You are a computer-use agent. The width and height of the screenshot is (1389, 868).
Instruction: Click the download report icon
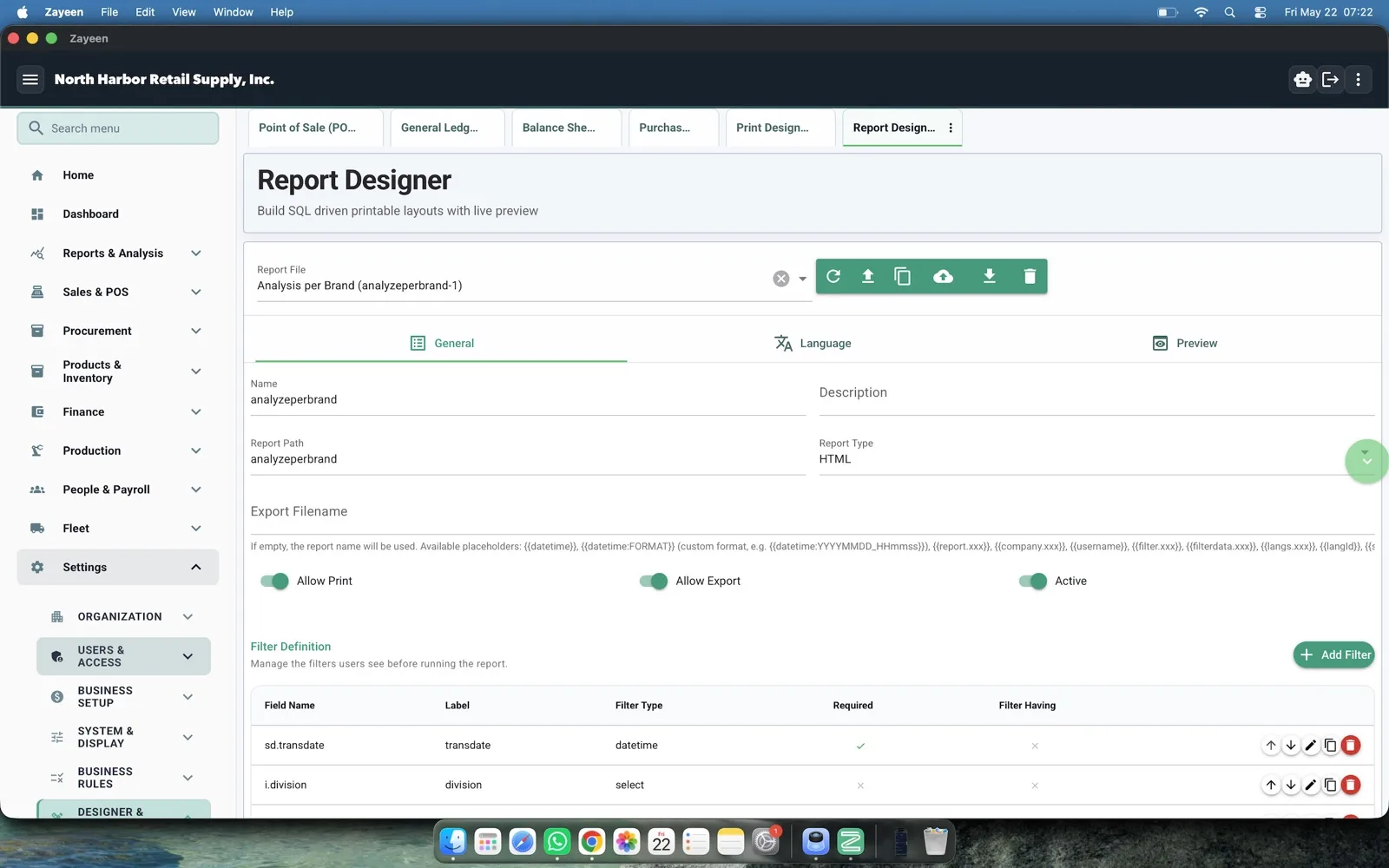tap(989, 276)
